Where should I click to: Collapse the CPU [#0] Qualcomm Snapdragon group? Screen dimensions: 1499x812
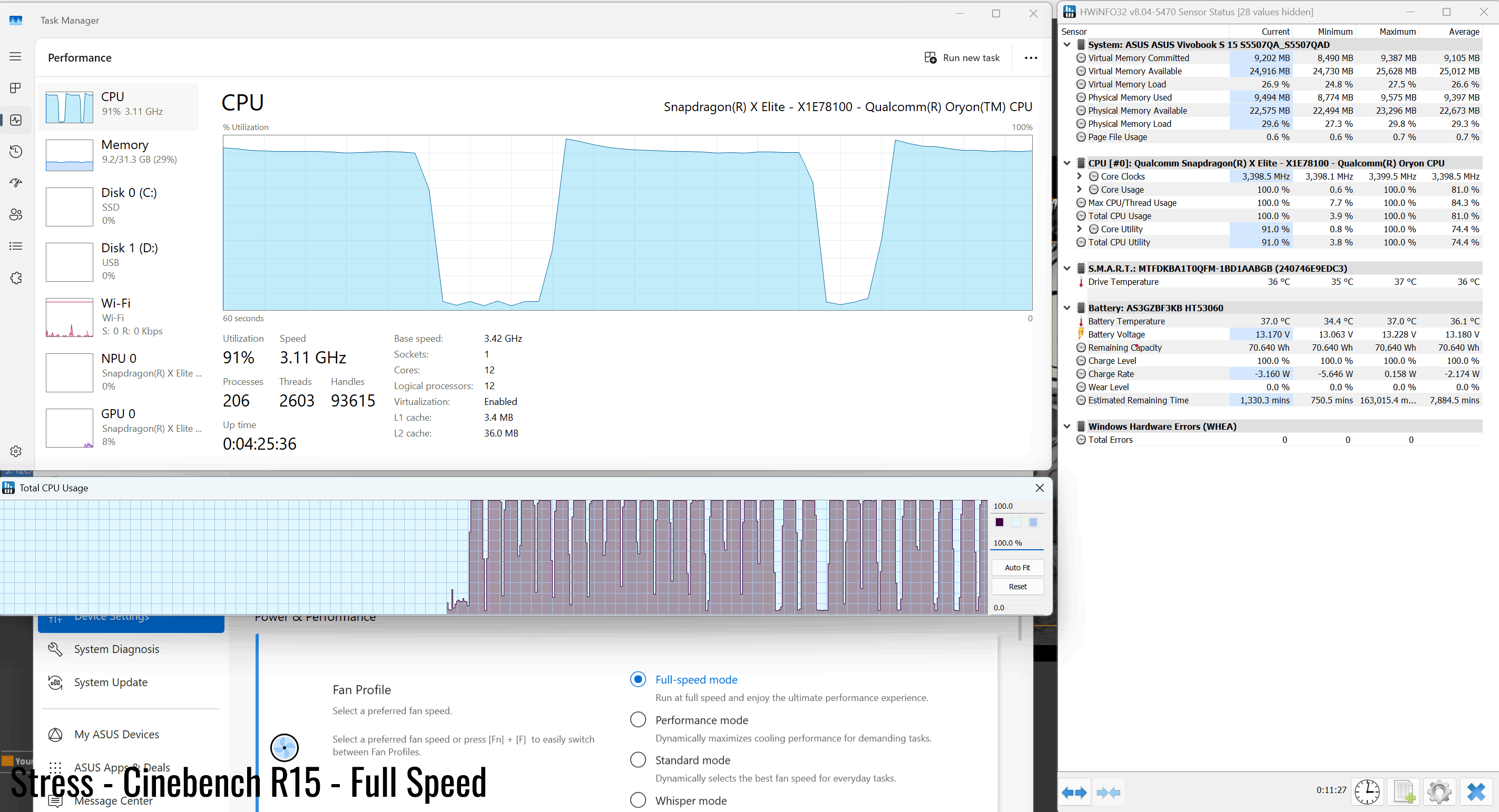[1066, 163]
